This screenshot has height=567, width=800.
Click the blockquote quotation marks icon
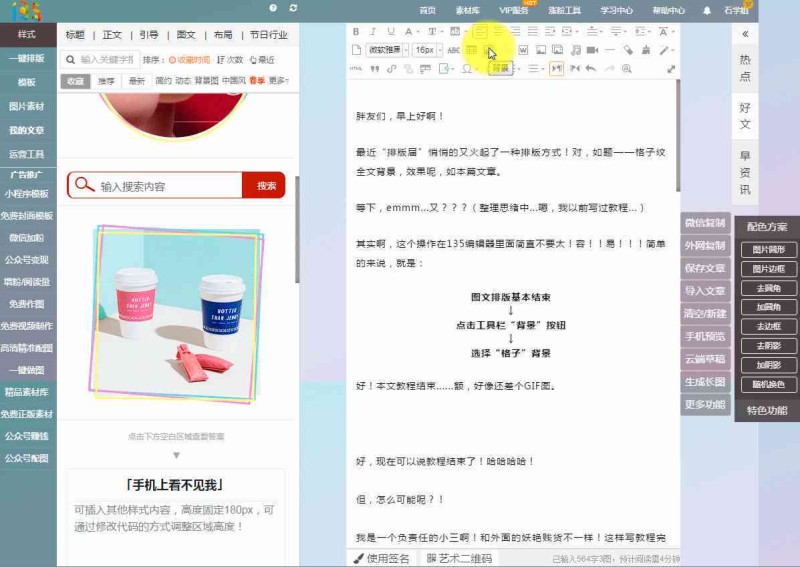(x=375, y=69)
